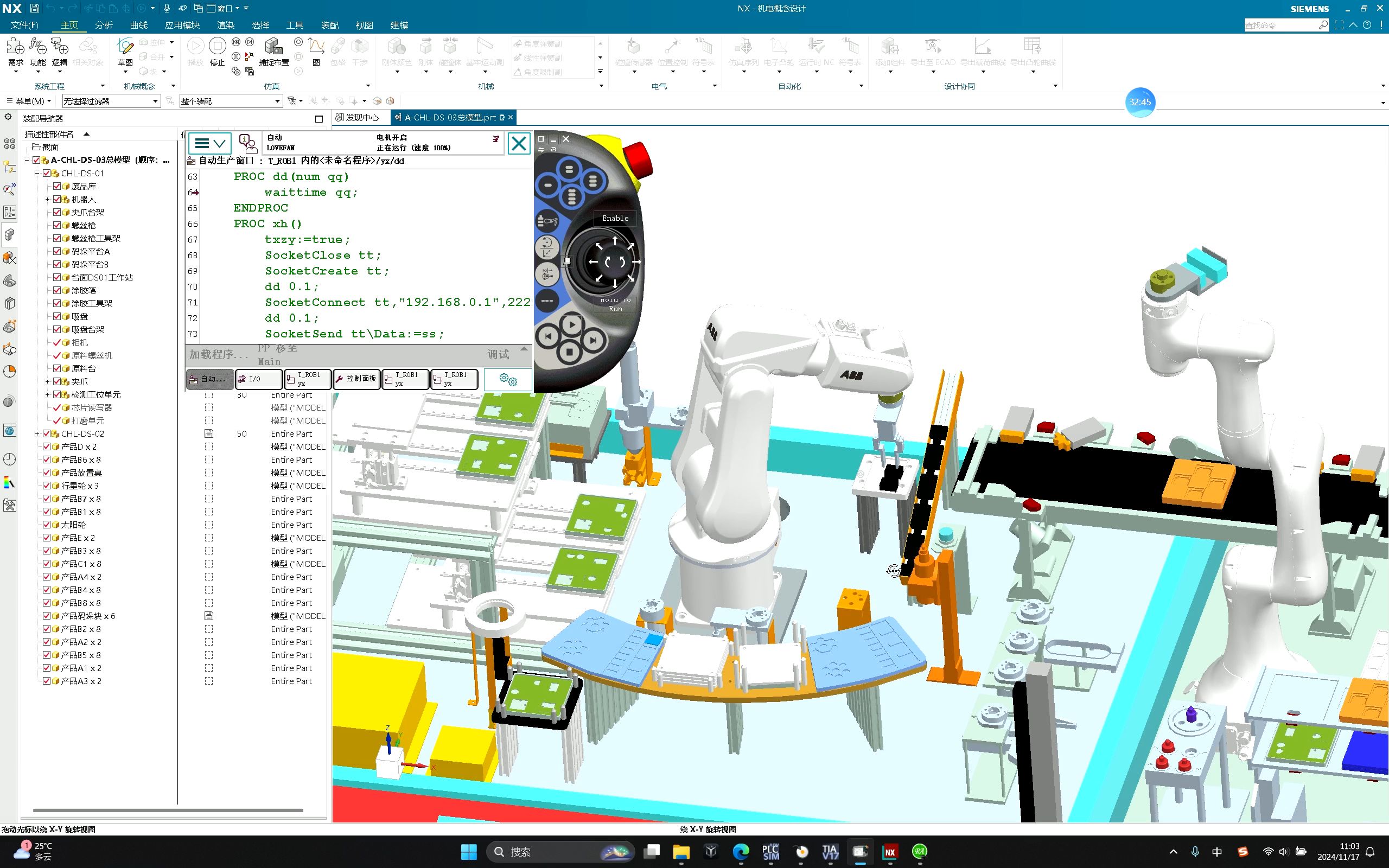
Task: Click the save icon in title bar
Action: pos(34,8)
